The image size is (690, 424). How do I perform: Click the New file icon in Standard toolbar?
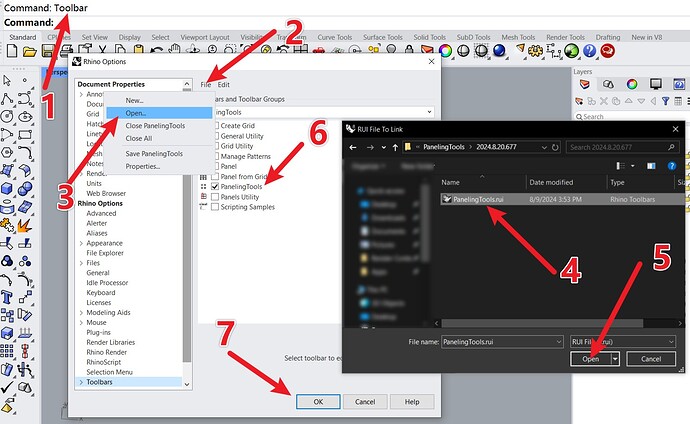tap(12, 51)
